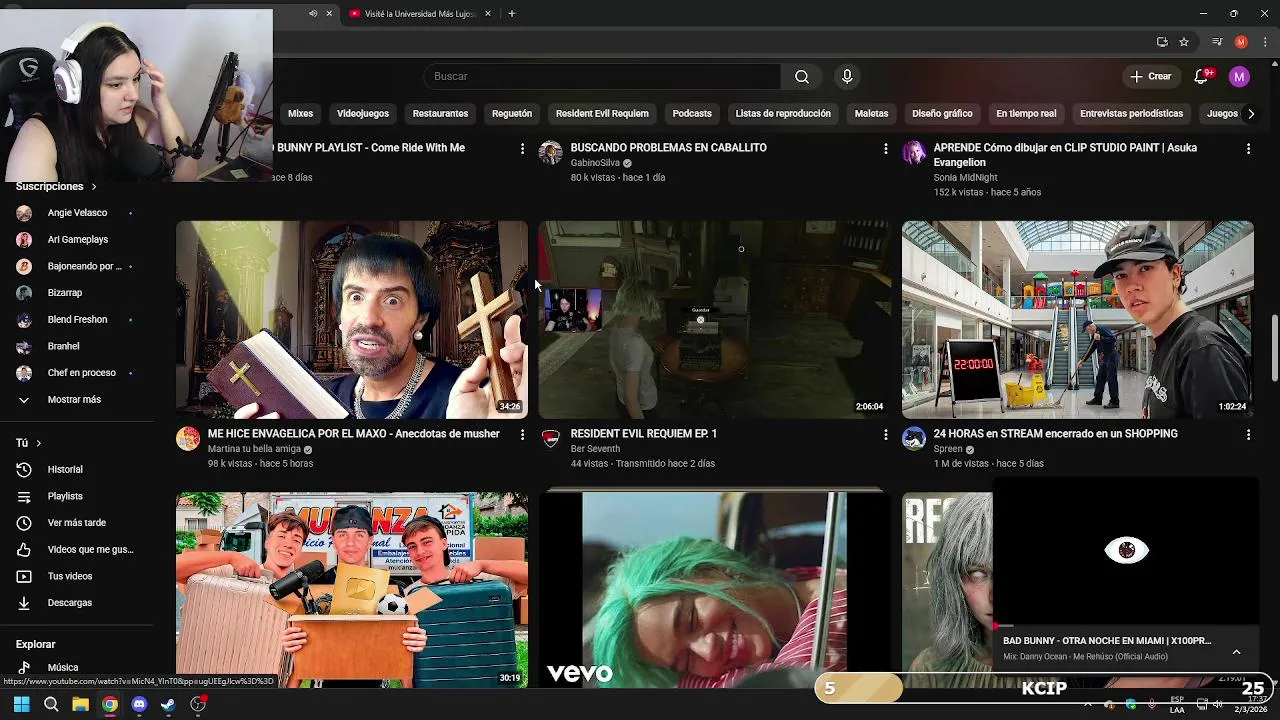Open the account avatar menu
This screenshot has height=720, width=1280.
tap(1239, 77)
